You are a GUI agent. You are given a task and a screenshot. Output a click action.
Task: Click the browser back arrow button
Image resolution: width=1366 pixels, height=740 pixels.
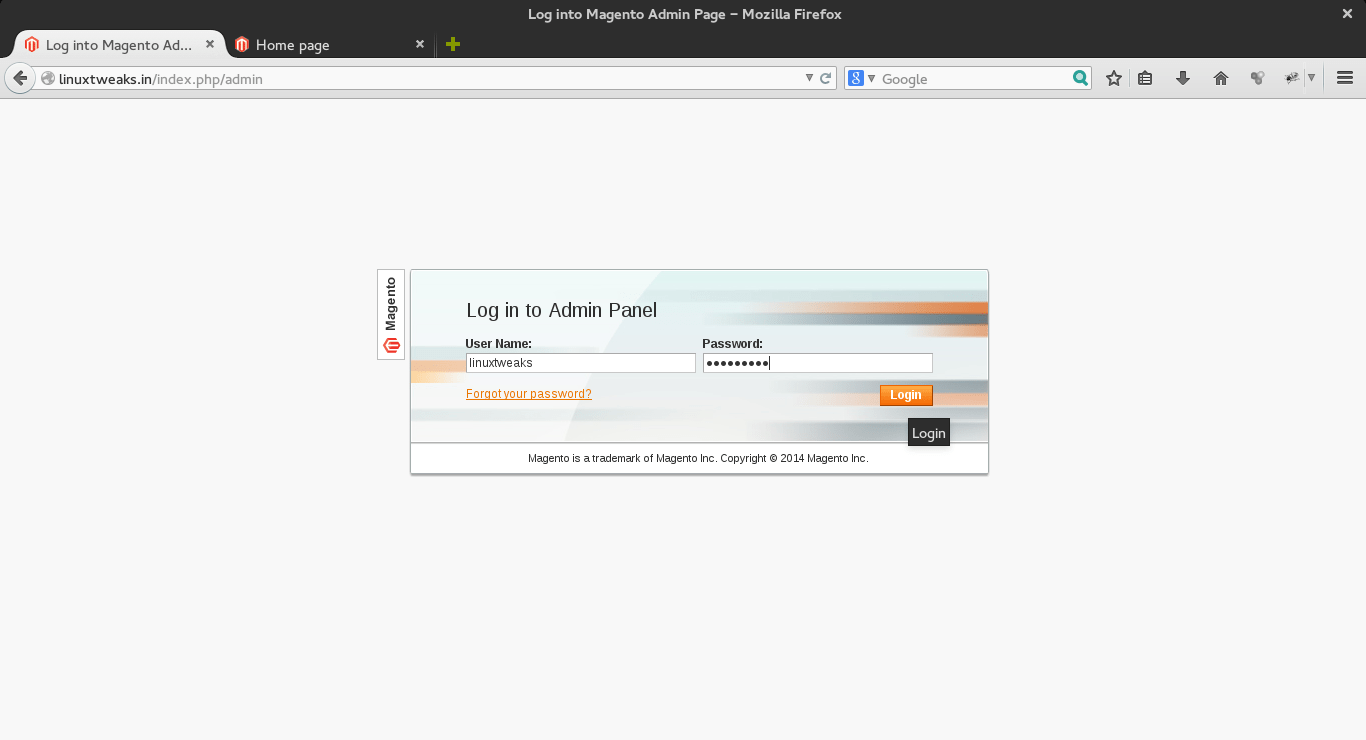[20, 78]
